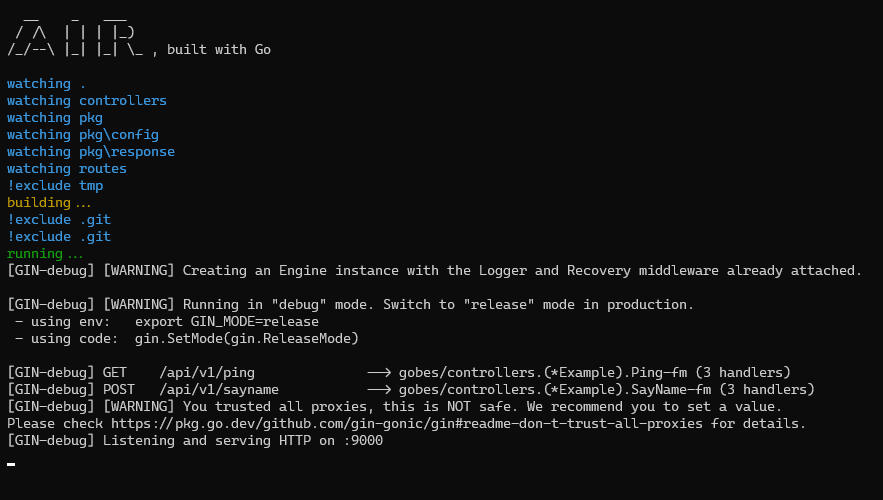This screenshot has width=883, height=500.
Task: Click the 'watching pkg\config' line
Action: (x=83, y=135)
